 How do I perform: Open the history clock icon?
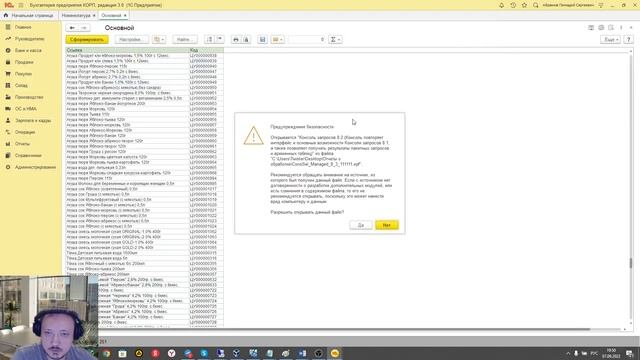coord(513,5)
